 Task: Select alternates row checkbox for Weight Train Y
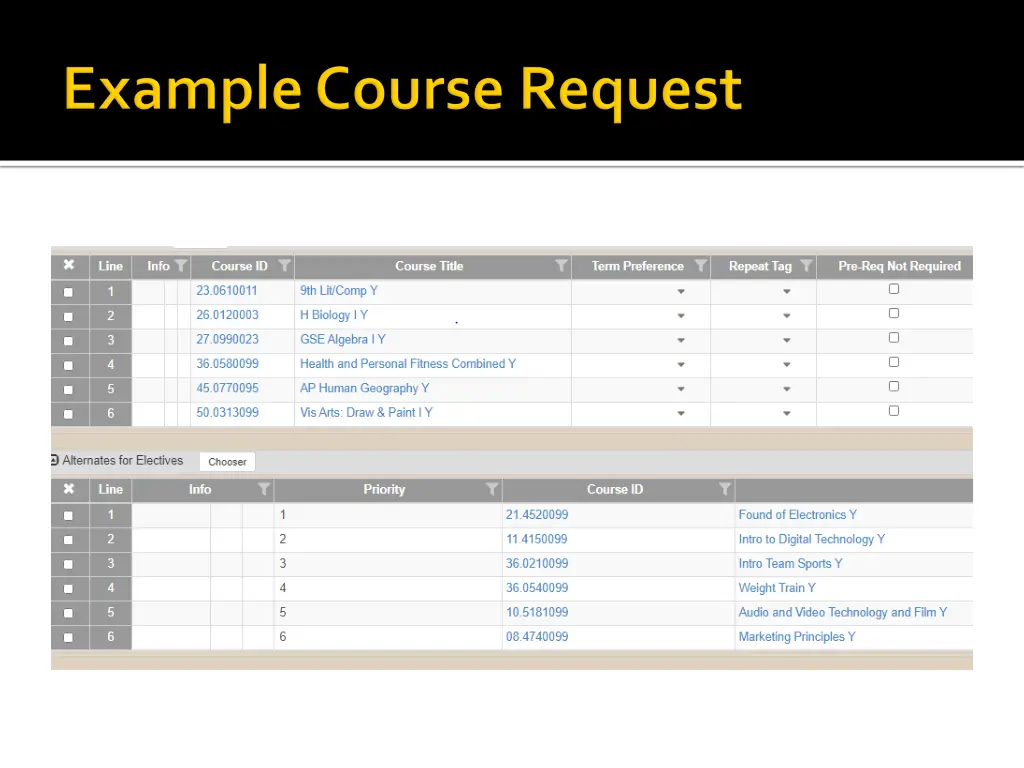(x=68, y=589)
